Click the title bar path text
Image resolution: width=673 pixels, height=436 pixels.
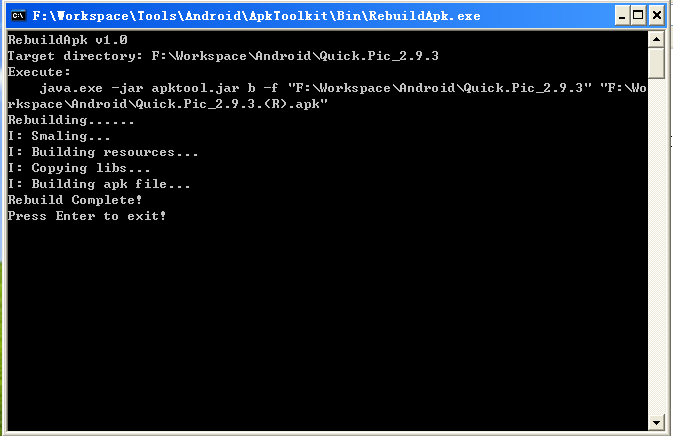point(256,16)
